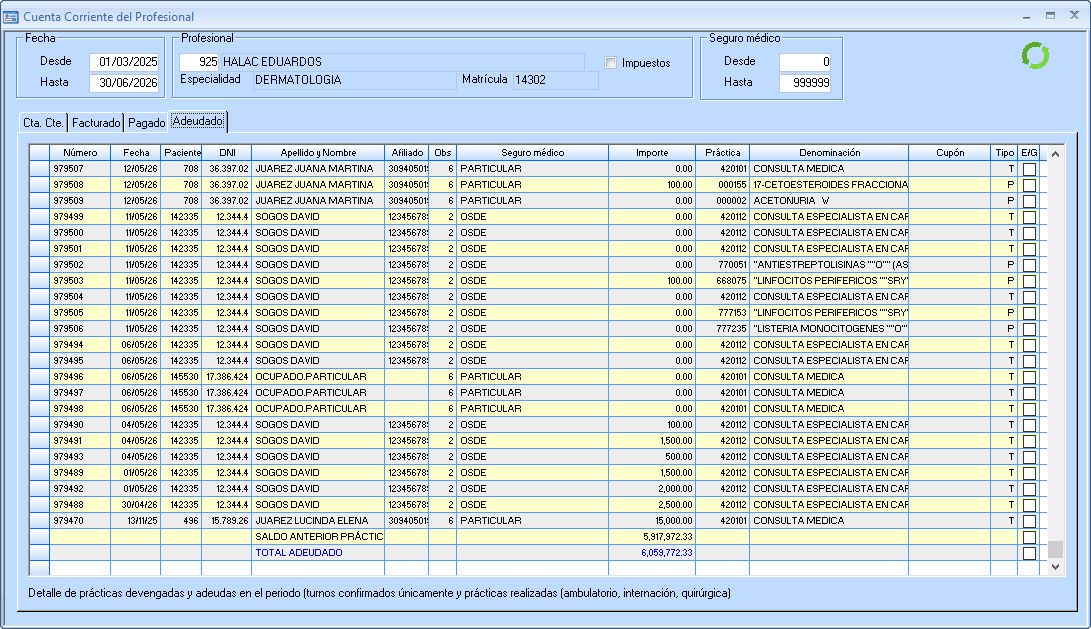Click the grid vertical scrollbar thumb

click(1055, 549)
